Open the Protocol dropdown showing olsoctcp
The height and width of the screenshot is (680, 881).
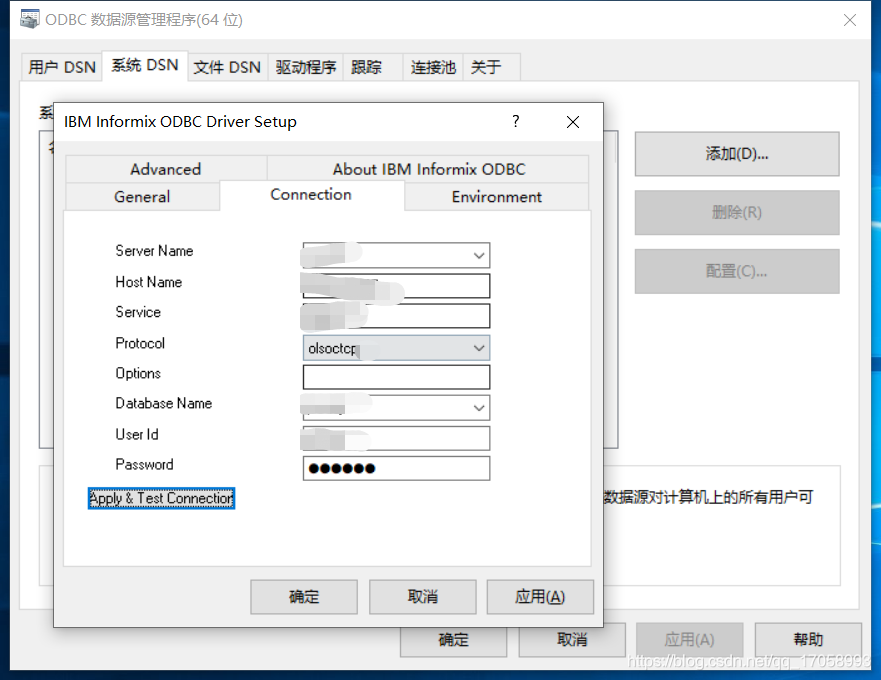pyautogui.click(x=479, y=348)
